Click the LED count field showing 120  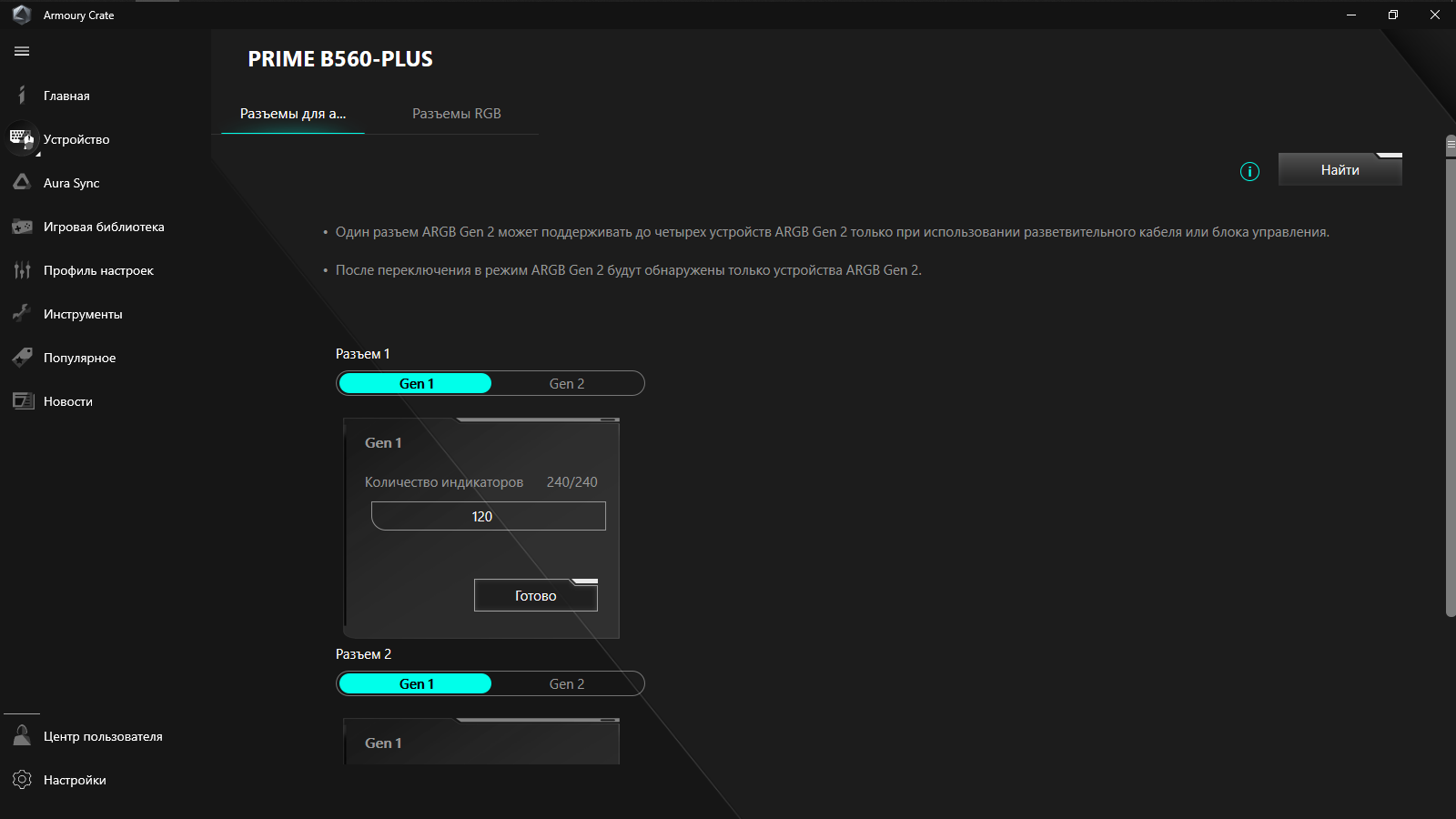[489, 516]
